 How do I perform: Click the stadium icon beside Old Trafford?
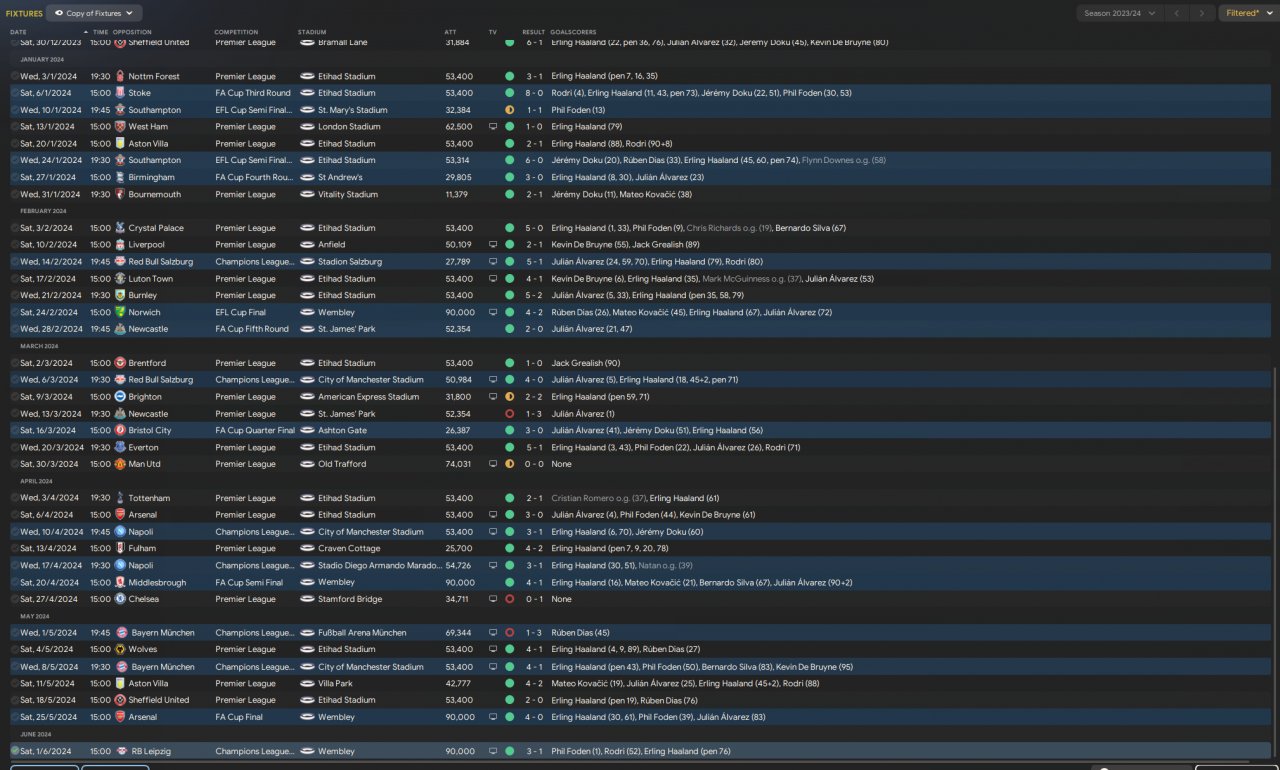[307, 464]
